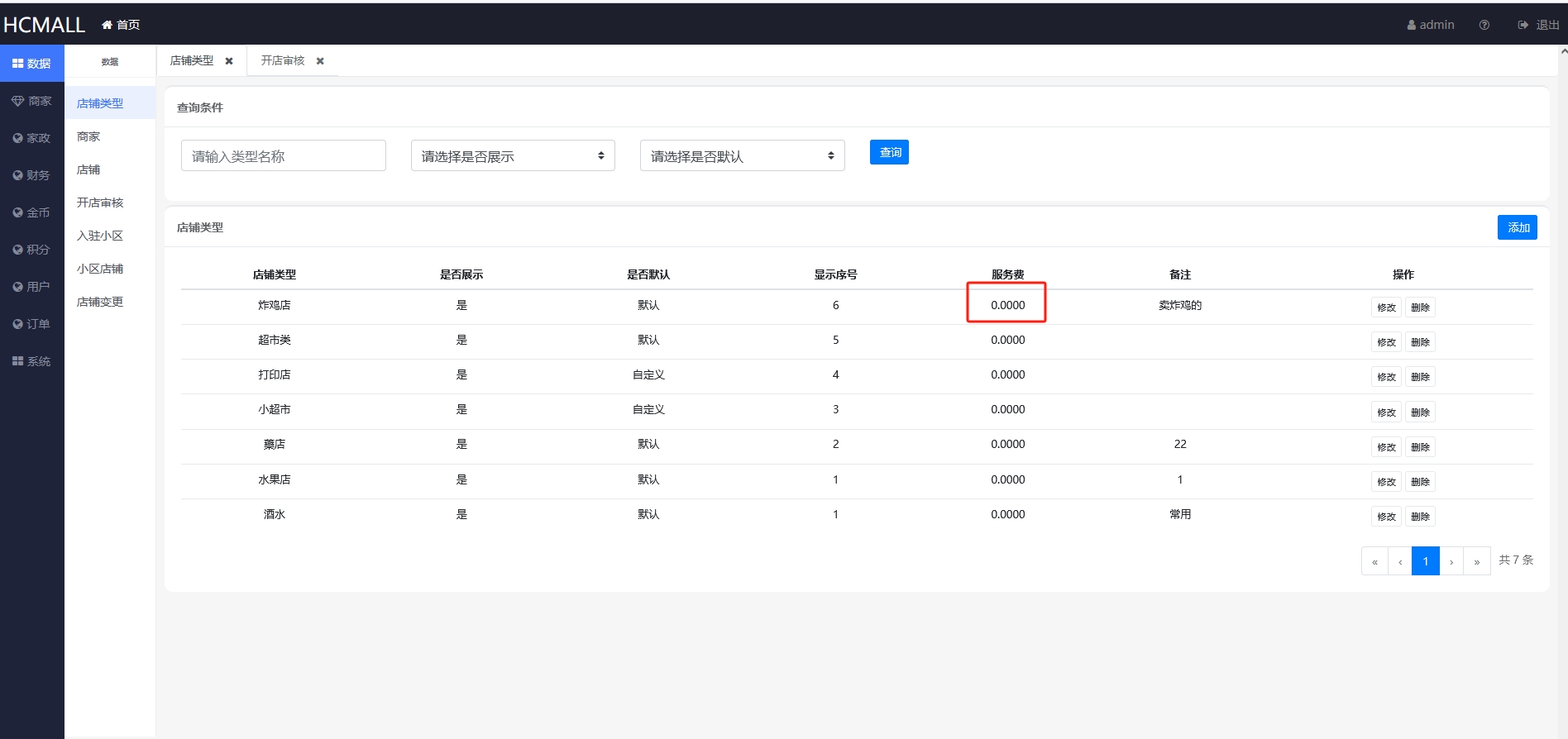The width and height of the screenshot is (1568, 739).
Task: Switch to the 开店审核 tab
Action: [x=283, y=61]
